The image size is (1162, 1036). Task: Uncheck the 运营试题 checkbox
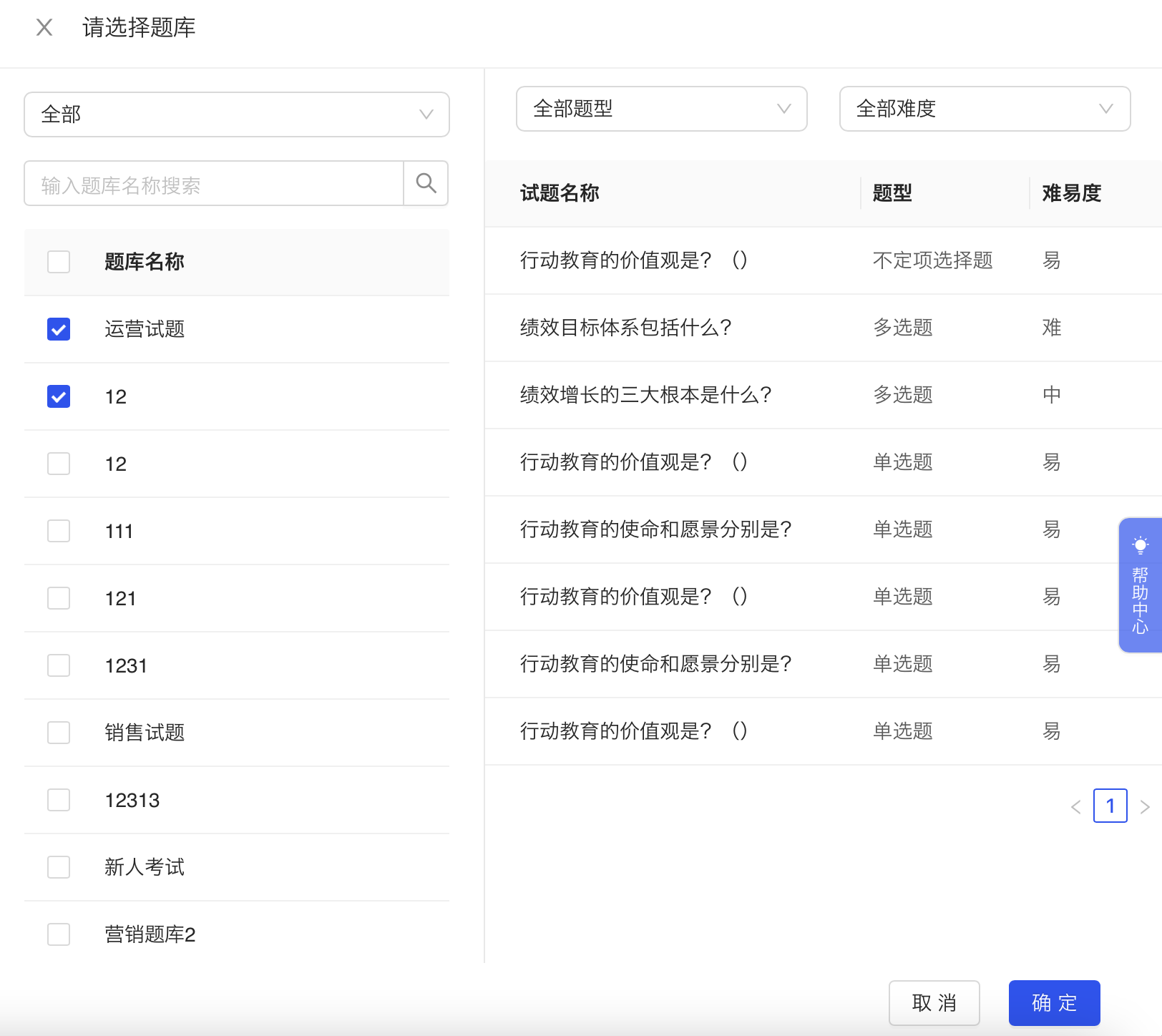tap(59, 329)
